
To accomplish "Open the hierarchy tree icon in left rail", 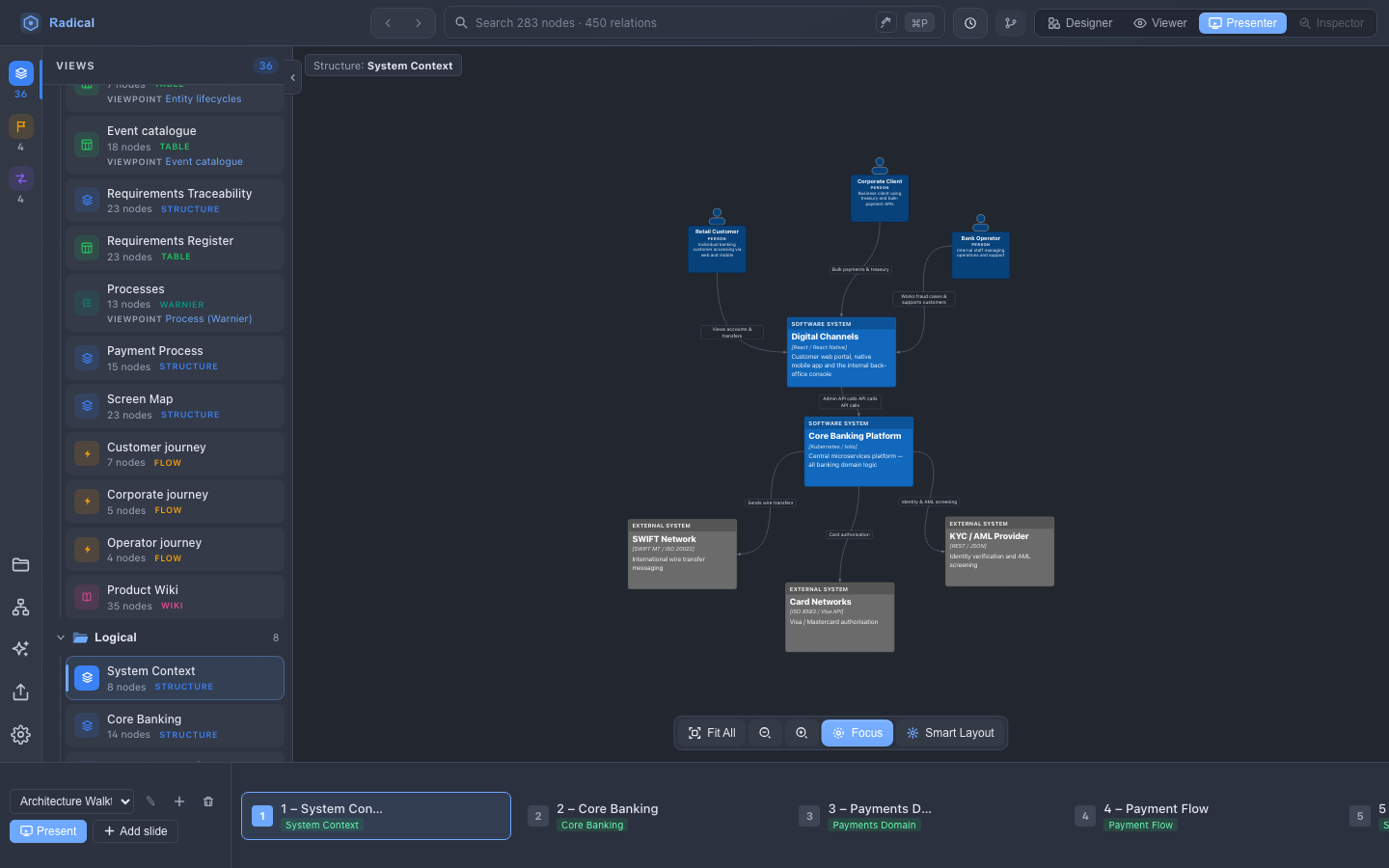I will [x=20, y=608].
